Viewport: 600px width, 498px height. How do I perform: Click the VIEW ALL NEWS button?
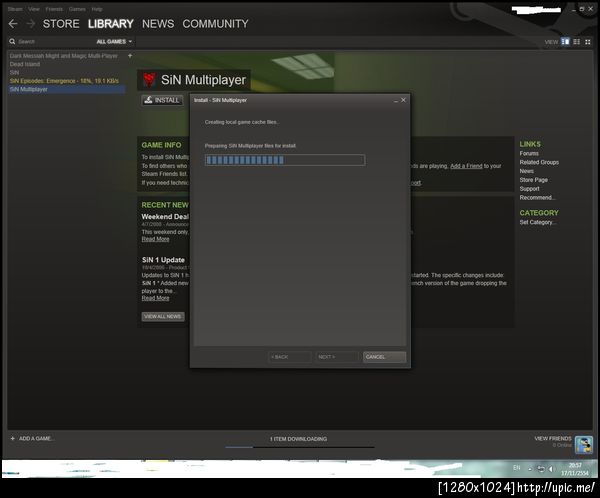pyautogui.click(x=163, y=317)
